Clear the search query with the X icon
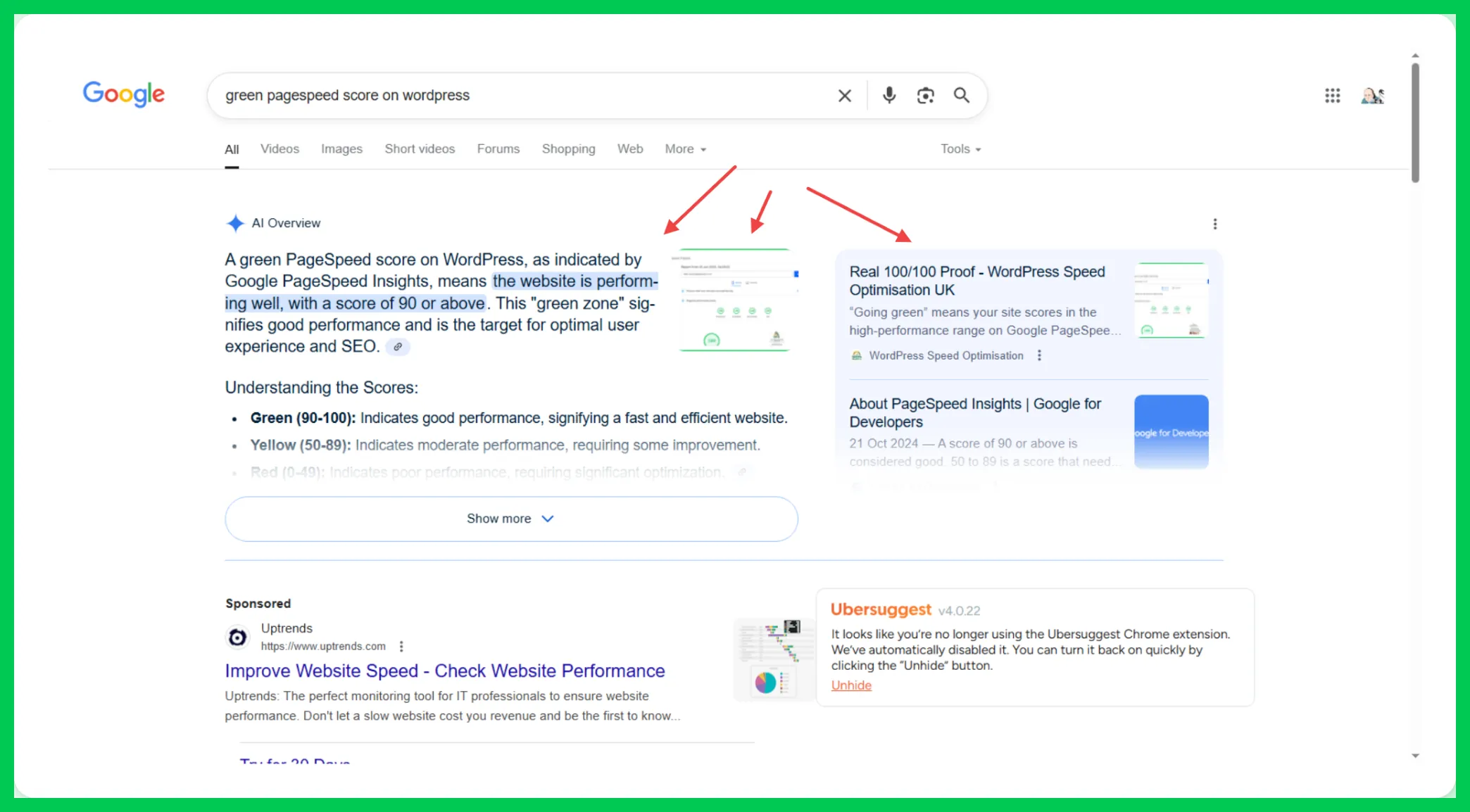The width and height of the screenshot is (1470, 812). tap(844, 96)
